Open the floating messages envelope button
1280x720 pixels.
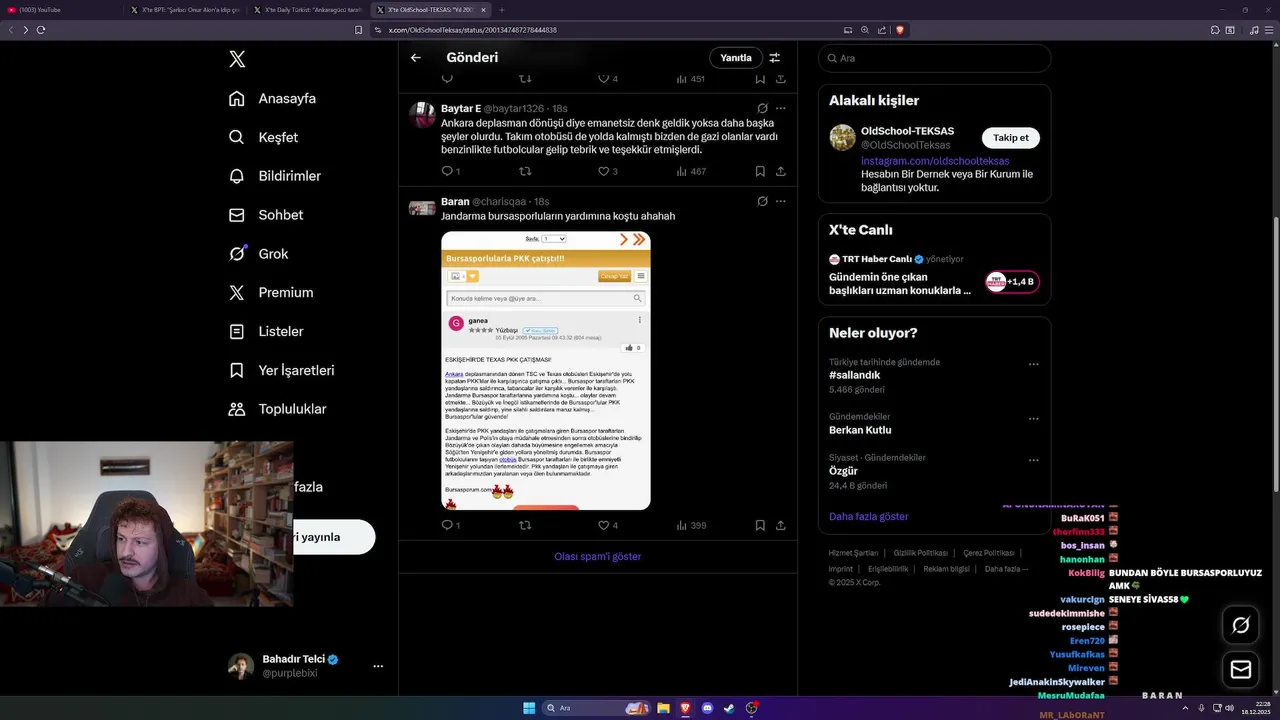coord(1241,669)
